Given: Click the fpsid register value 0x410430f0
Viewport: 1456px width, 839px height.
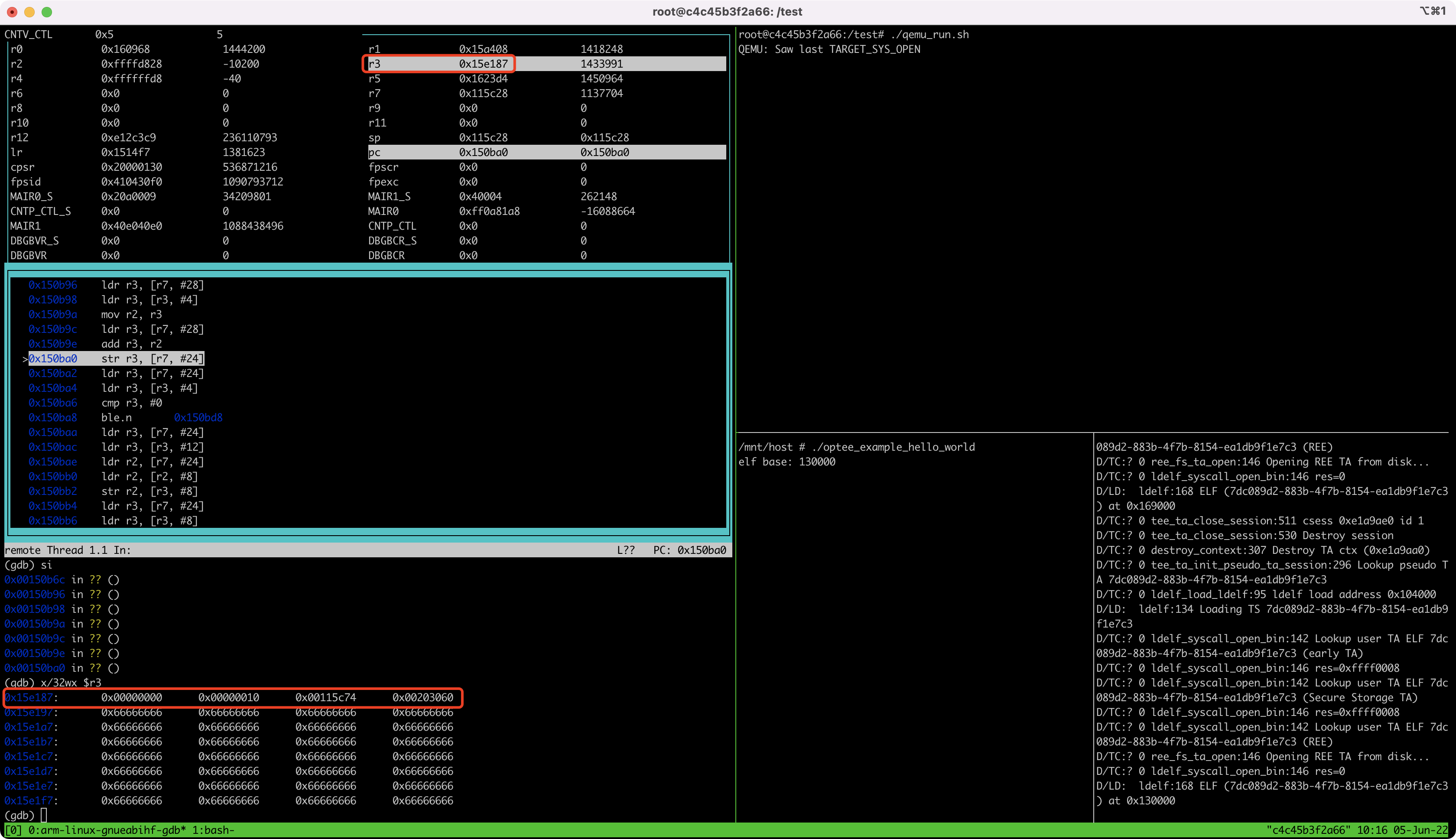Looking at the screenshot, I should [131, 182].
